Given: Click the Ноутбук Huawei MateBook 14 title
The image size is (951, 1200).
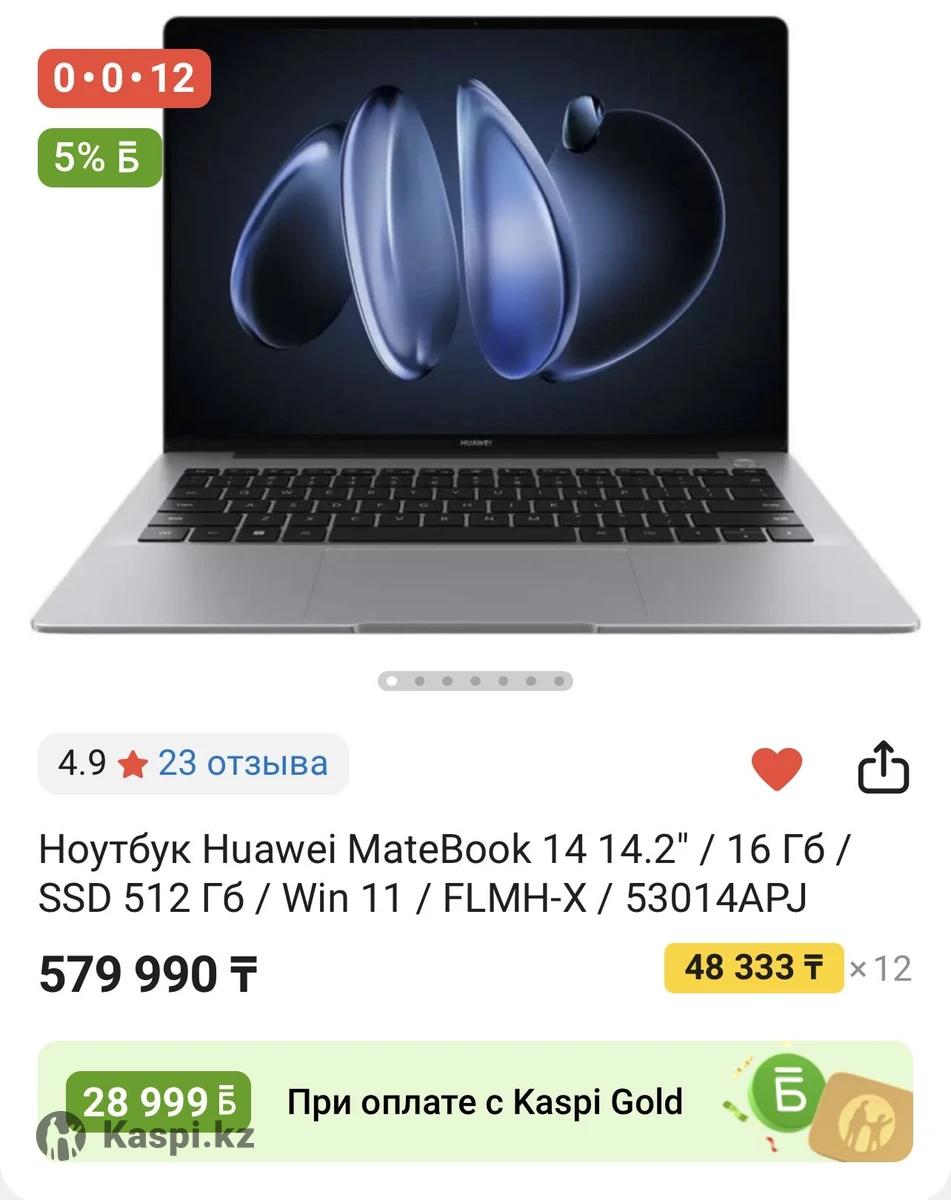Looking at the screenshot, I should pos(446,874).
